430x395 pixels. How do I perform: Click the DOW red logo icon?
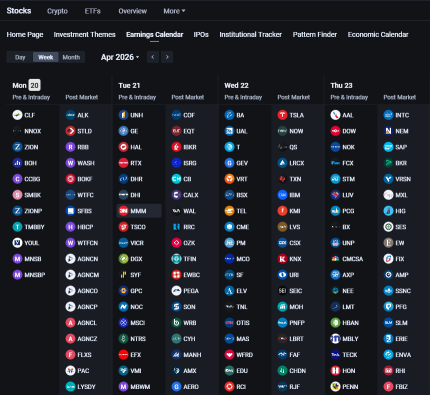coord(335,131)
